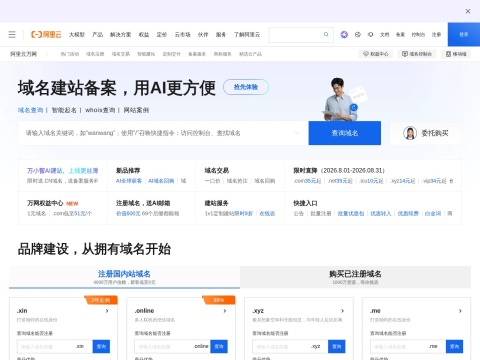Click the icon left of 文档
Viewport: 480px width, 360px height.
370,34
